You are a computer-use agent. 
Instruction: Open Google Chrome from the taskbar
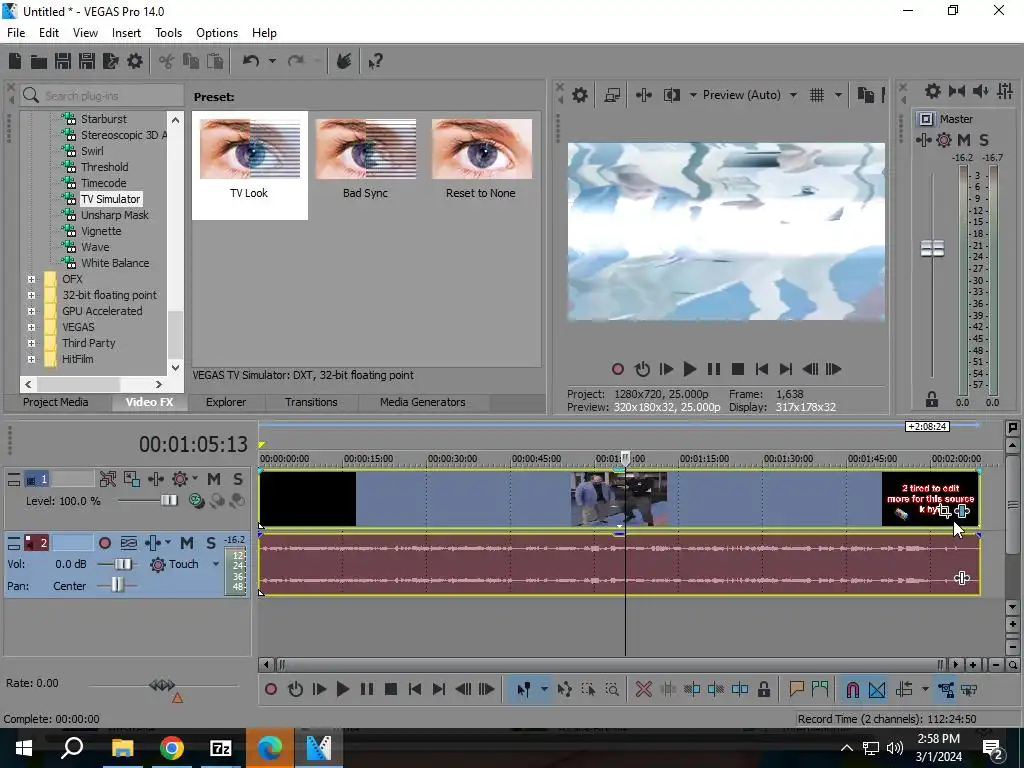(x=172, y=748)
